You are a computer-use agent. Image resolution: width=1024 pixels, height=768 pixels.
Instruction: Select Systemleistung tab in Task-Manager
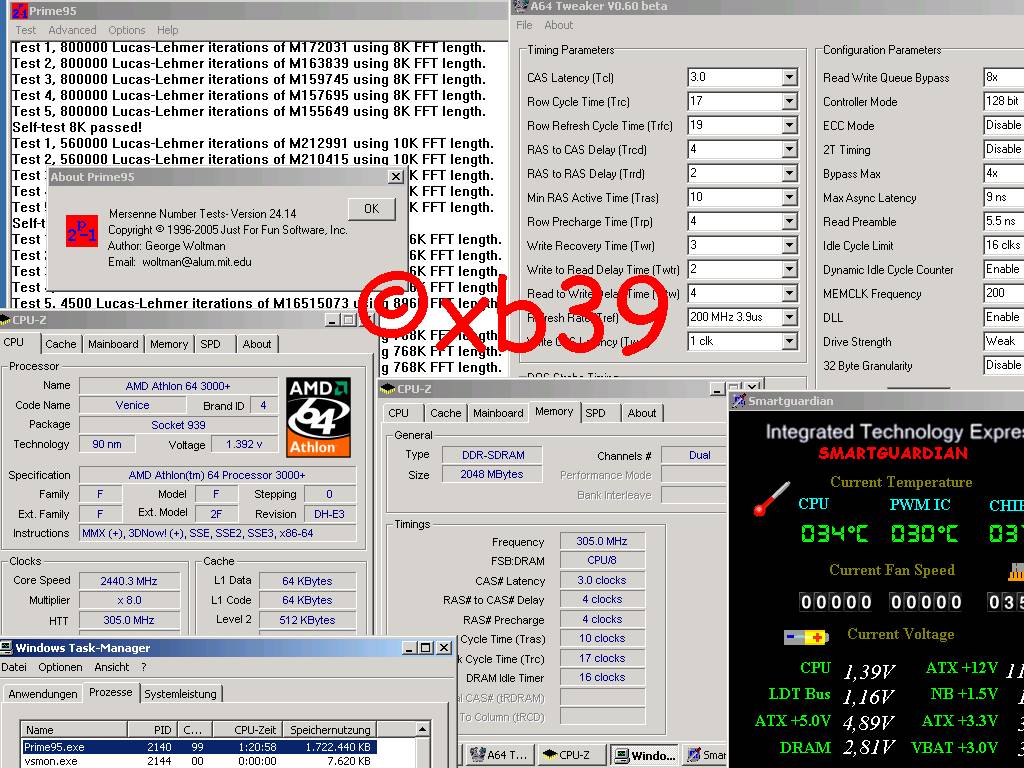[180, 694]
